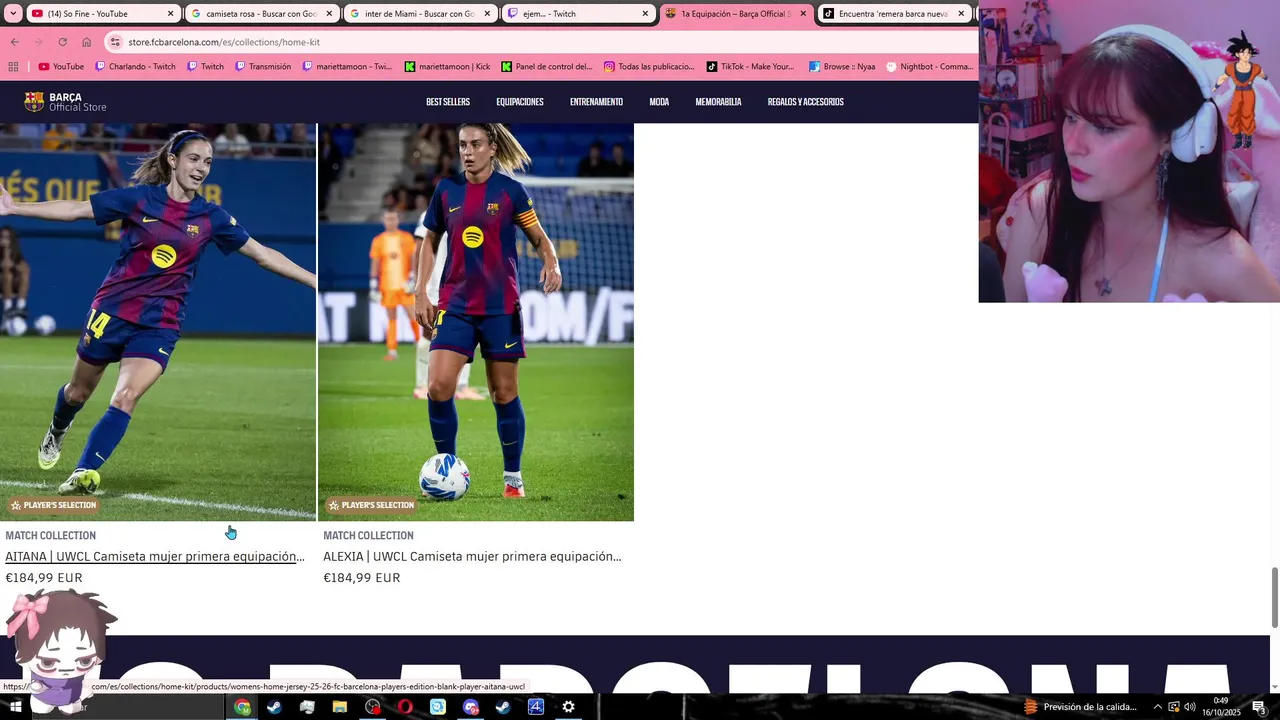1280x720 pixels.
Task: Click the store.fcbarcelona.com address bar
Action: point(540,42)
